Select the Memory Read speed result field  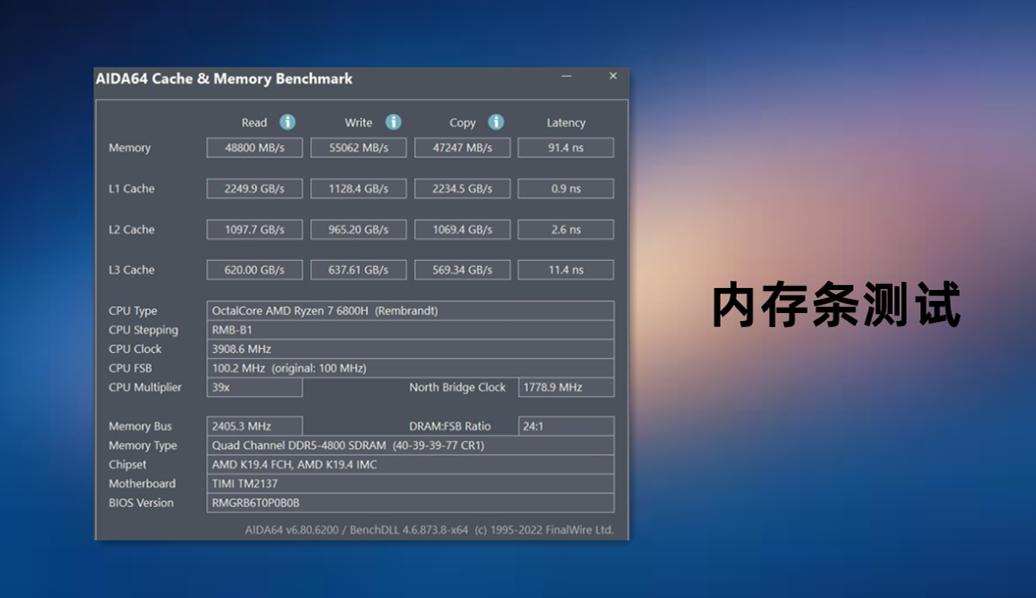pos(253,147)
